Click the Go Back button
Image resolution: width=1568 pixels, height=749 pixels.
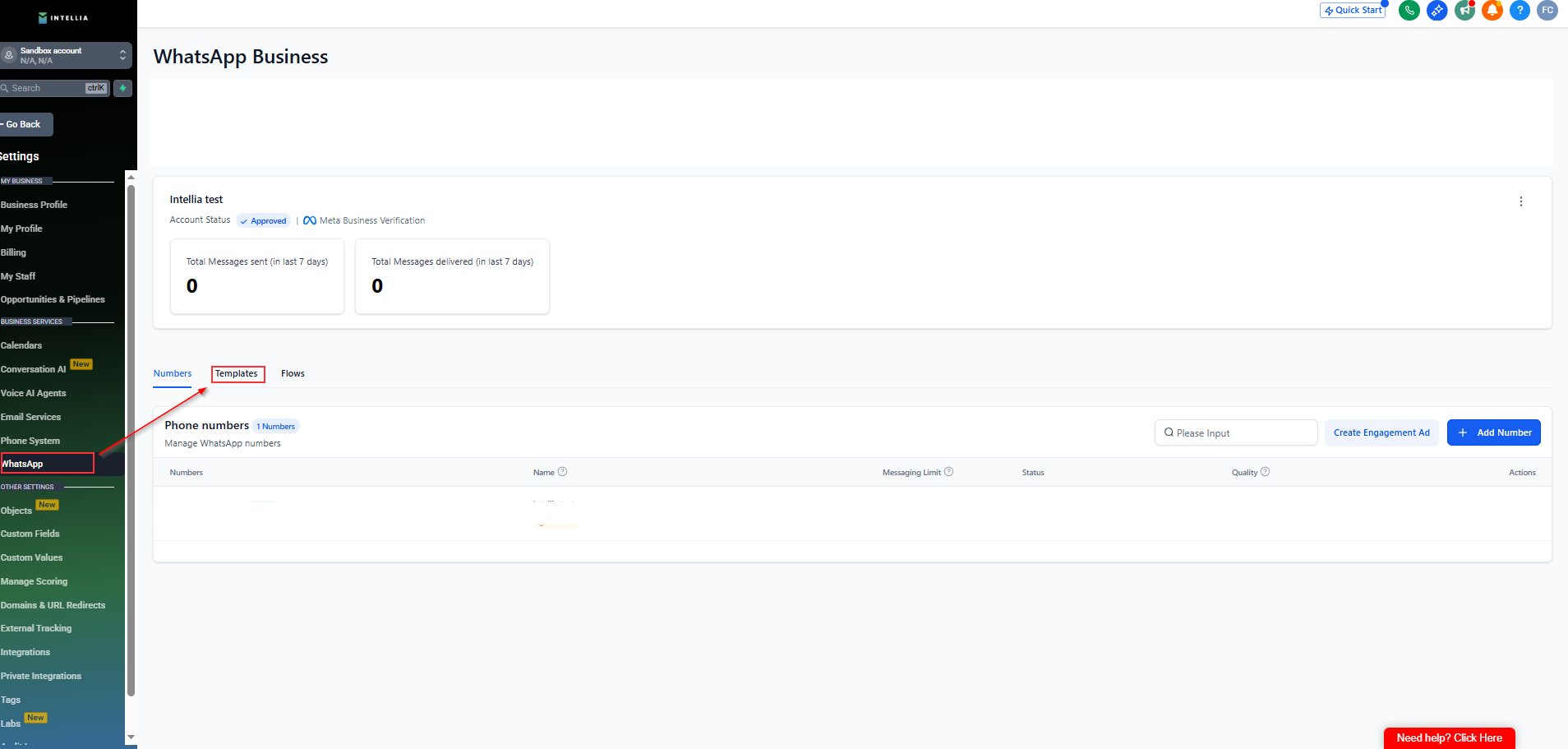(x=25, y=124)
